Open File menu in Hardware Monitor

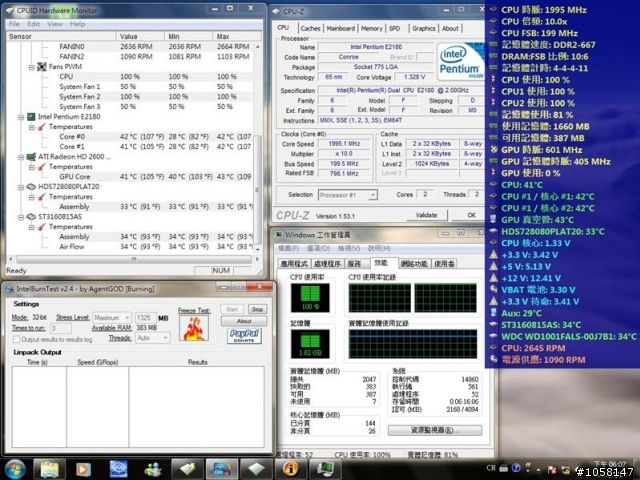14,24
